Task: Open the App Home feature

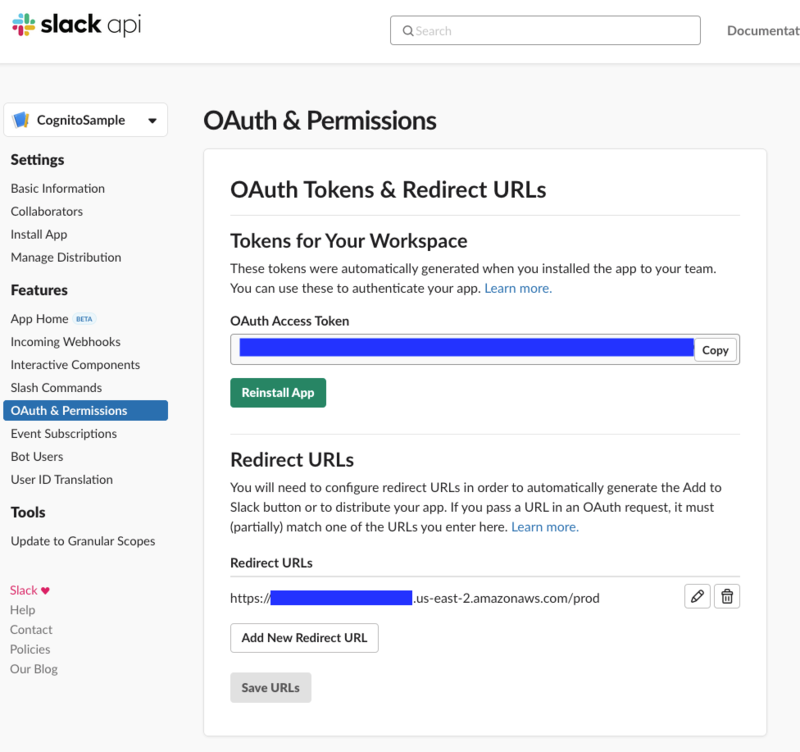Action: coord(39,319)
